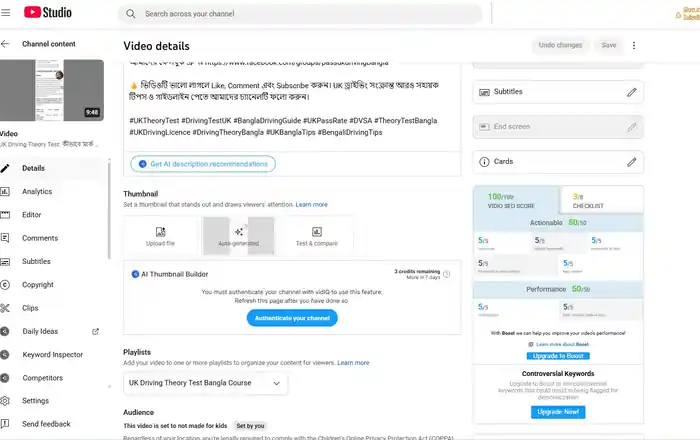Screen dimensions: 700x440
Task: Open the hamburger navigation menu
Action: point(6,12)
